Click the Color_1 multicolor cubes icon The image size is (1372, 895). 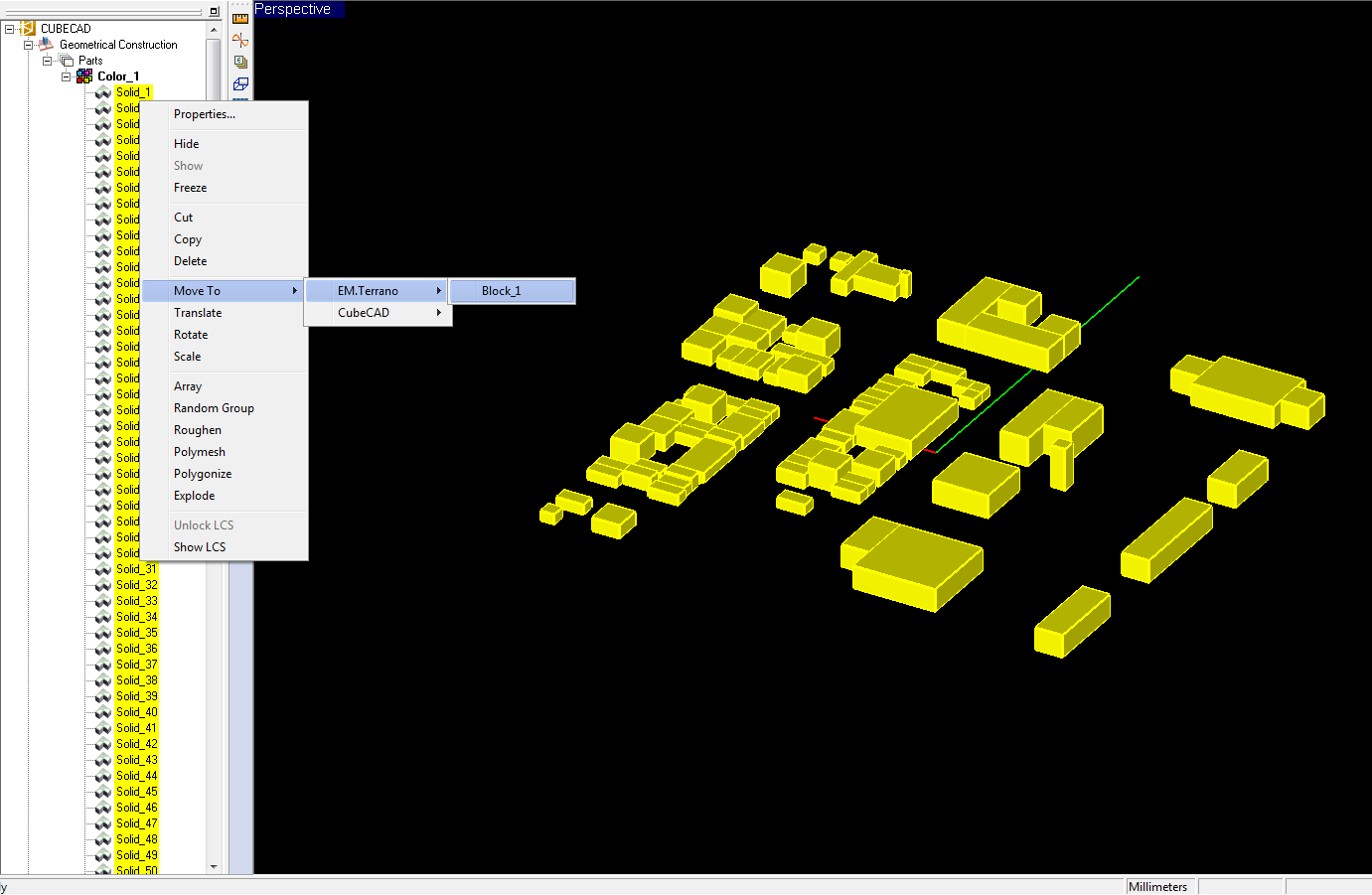click(84, 76)
